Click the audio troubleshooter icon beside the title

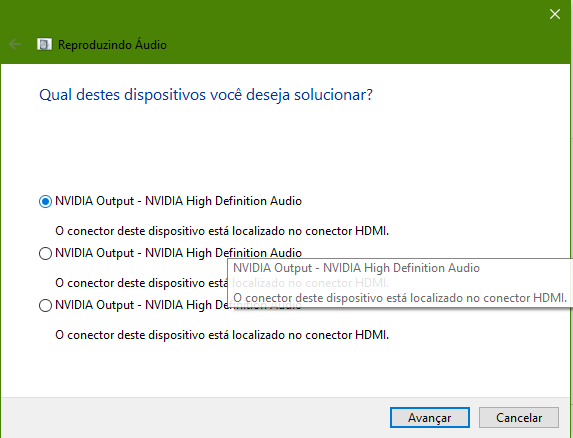pos(44,45)
